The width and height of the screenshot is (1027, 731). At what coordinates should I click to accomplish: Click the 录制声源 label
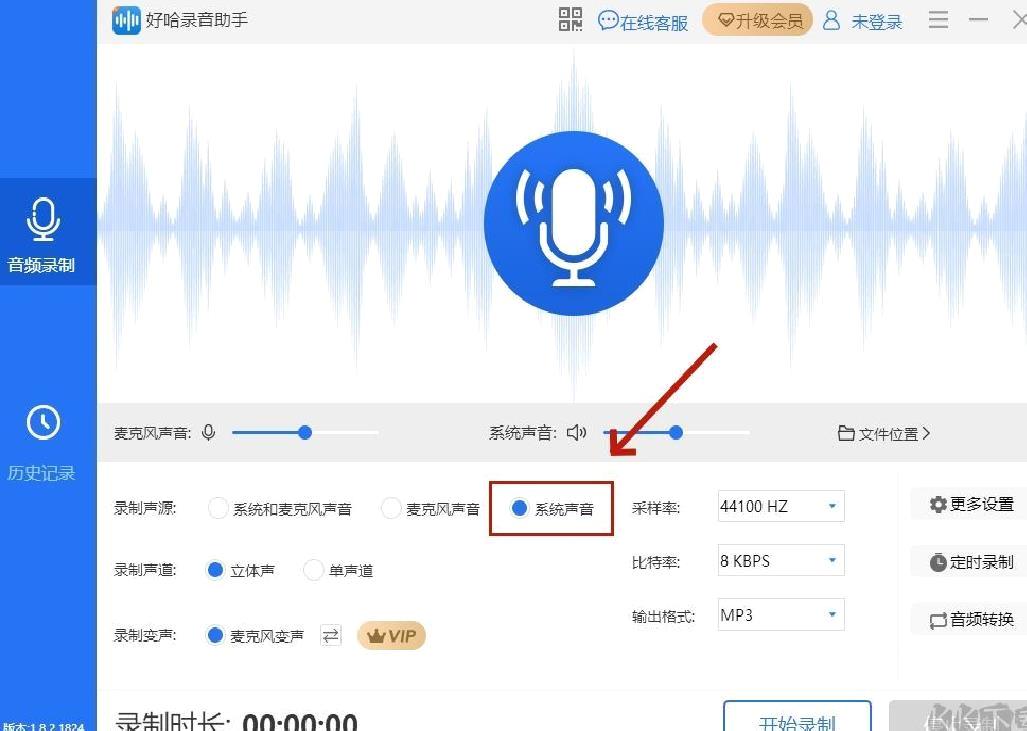(145, 508)
